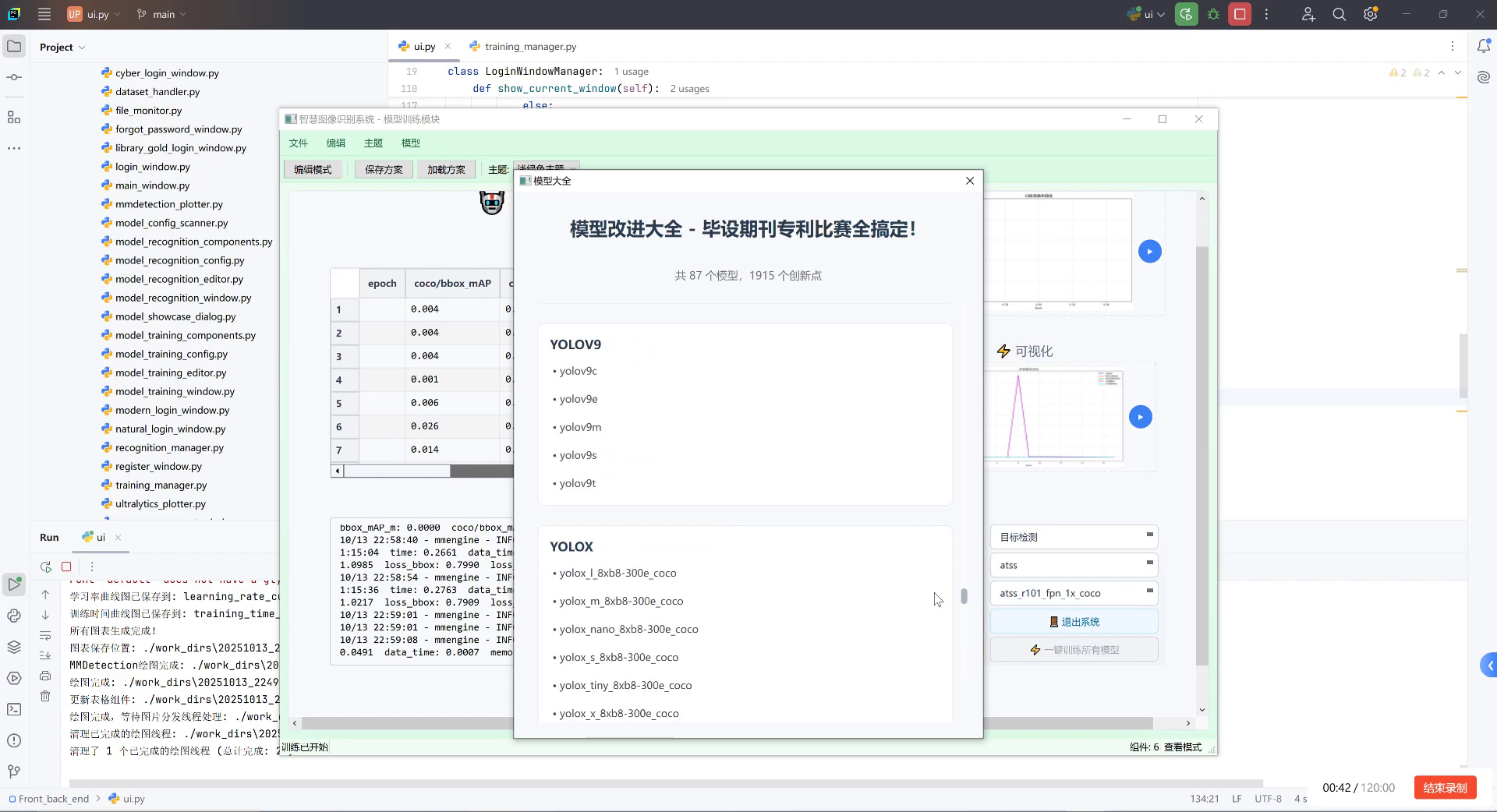This screenshot has width=1497, height=812.
Task: Open the Git tool window icon
Action: pyautogui.click(x=14, y=771)
